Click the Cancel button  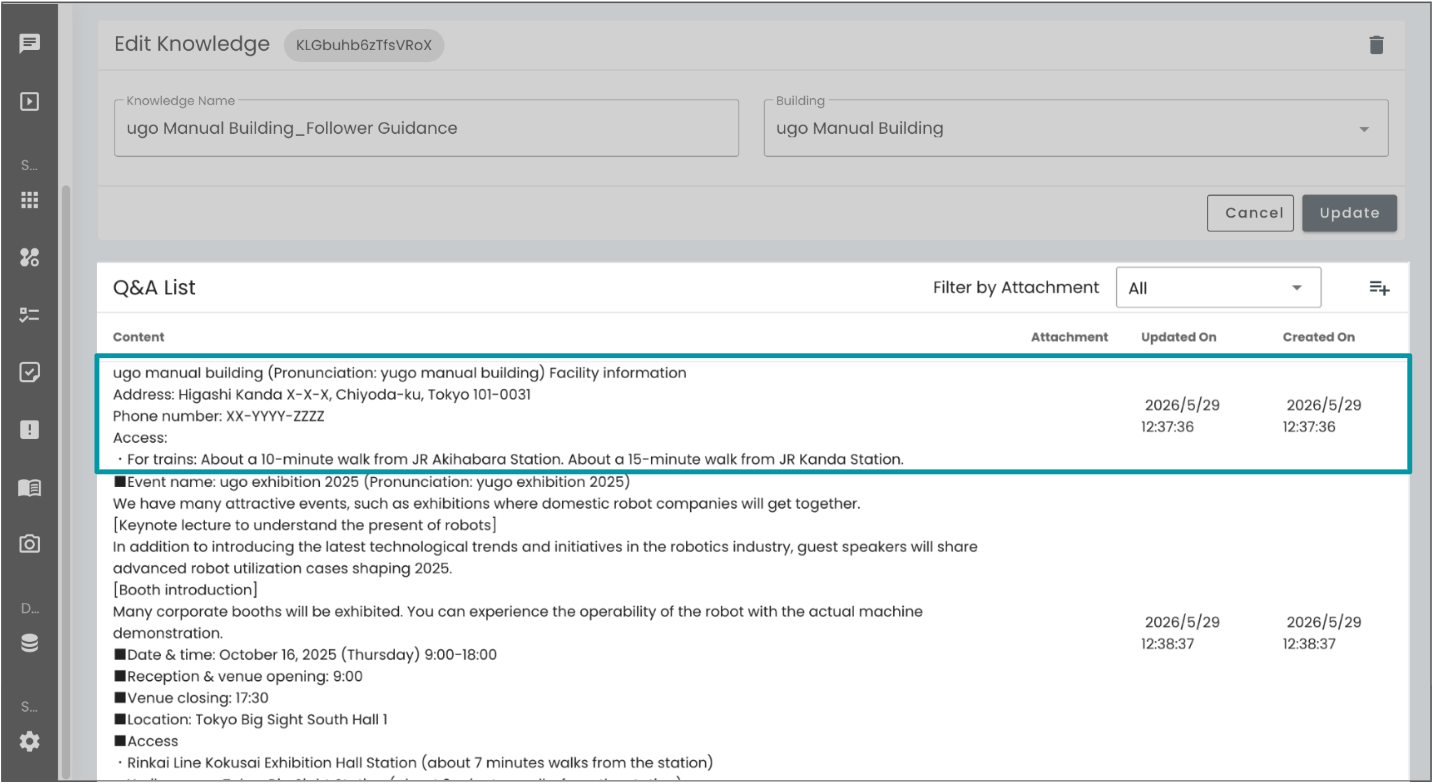point(1251,213)
